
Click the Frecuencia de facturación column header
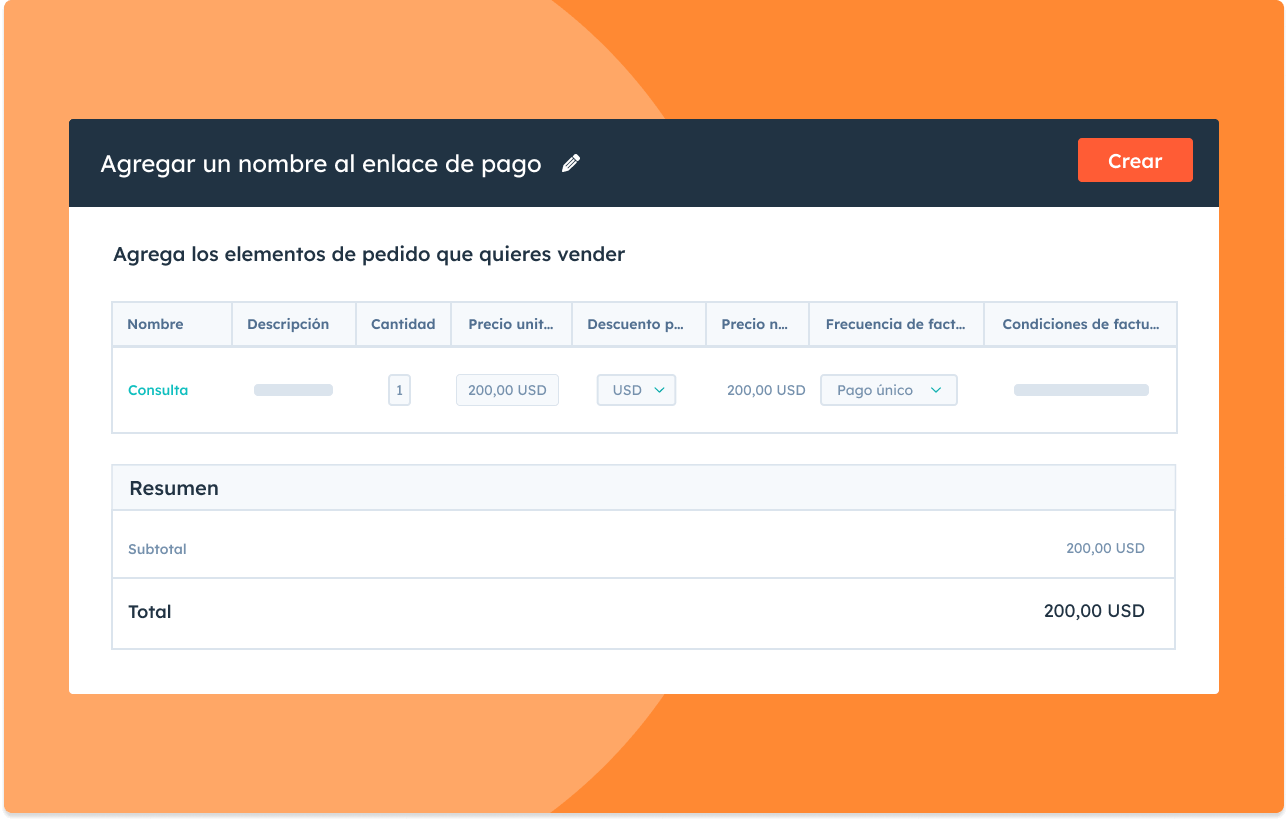(895, 324)
